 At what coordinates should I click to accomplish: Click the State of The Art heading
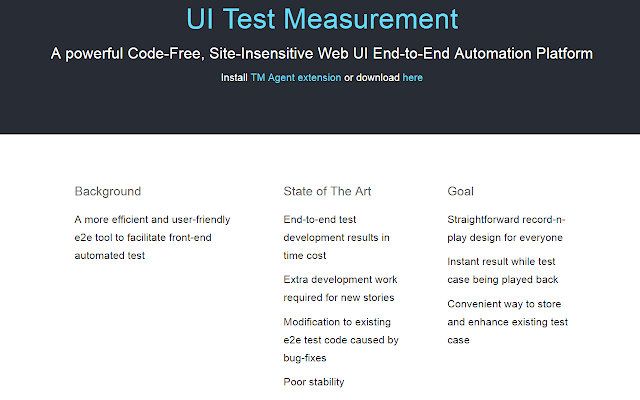coord(327,191)
